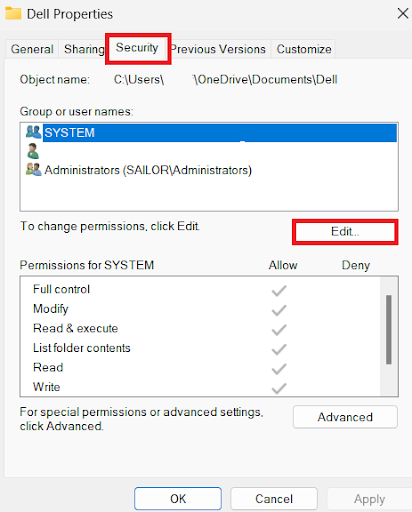Switch to the General tab
Image resolution: width=412 pixels, height=512 pixels.
[32, 49]
